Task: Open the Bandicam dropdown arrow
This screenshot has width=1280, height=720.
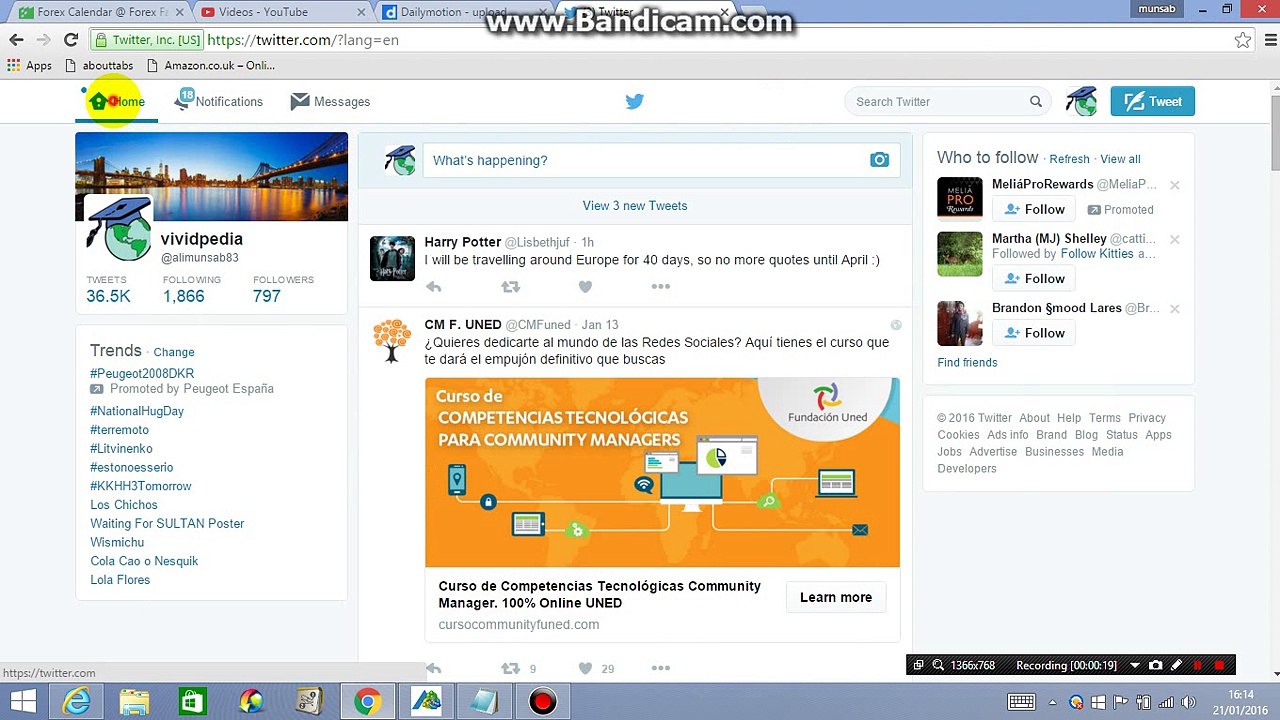Action: tap(1135, 665)
